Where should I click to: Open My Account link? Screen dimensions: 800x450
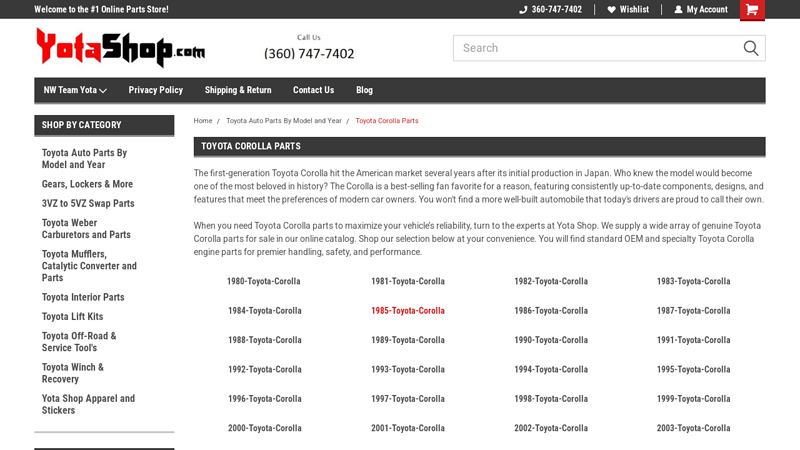point(701,9)
